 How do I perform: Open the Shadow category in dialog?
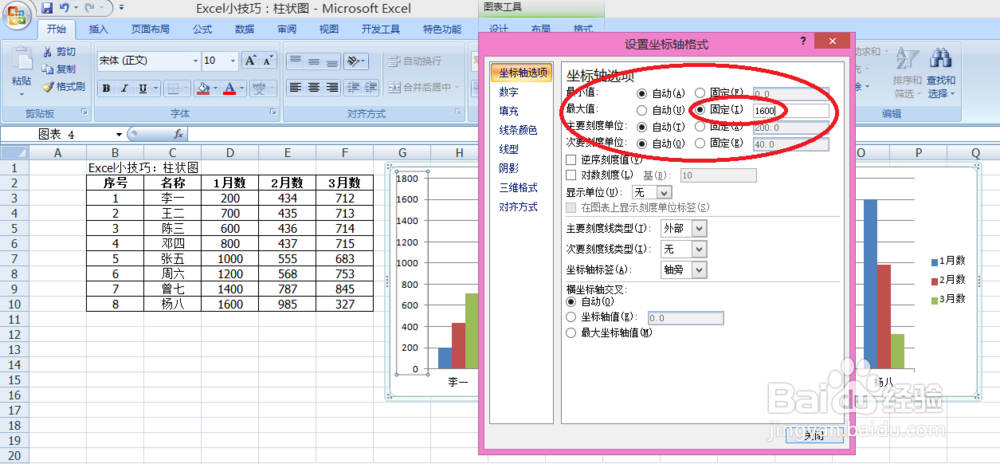(x=509, y=168)
